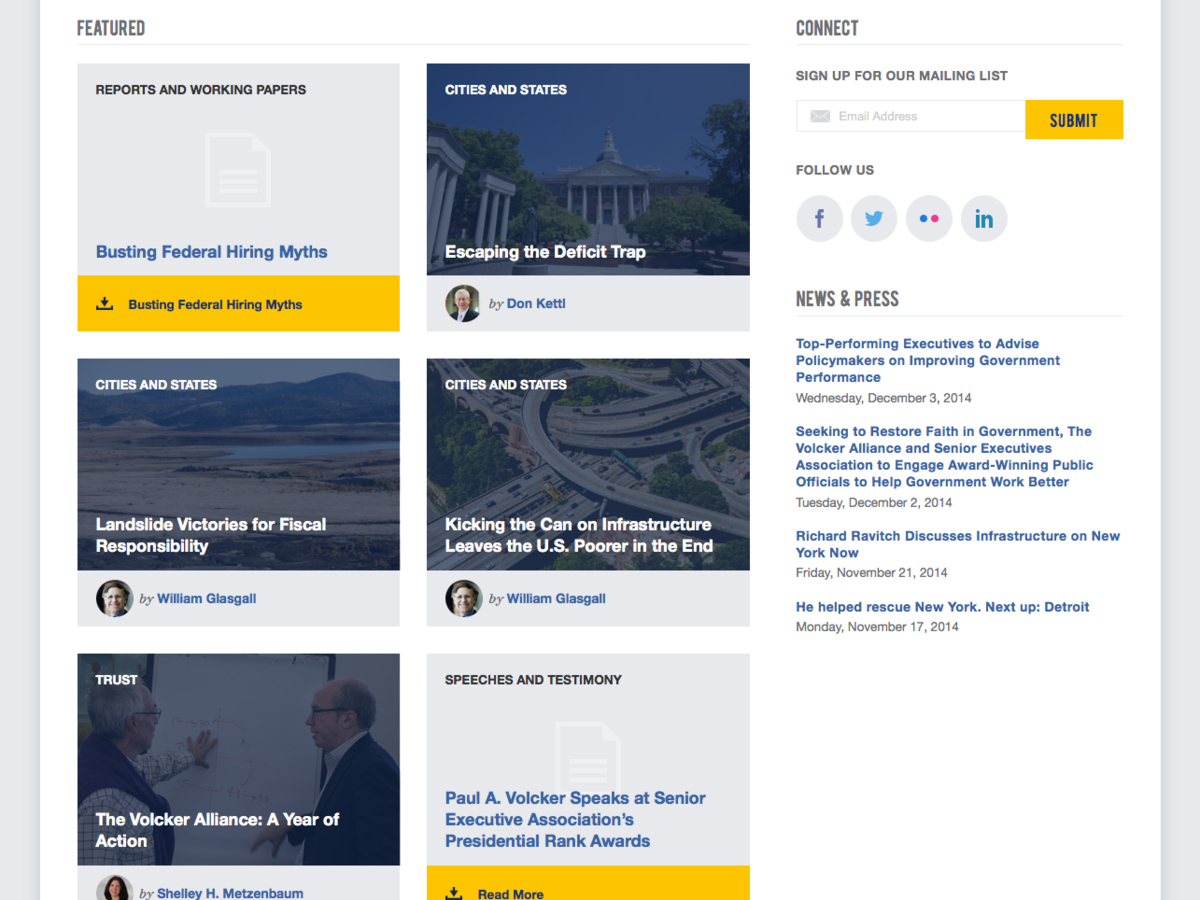Open the 'Escaping the Deficit Trap' article
This screenshot has height=900, width=1200.
pyautogui.click(x=545, y=252)
